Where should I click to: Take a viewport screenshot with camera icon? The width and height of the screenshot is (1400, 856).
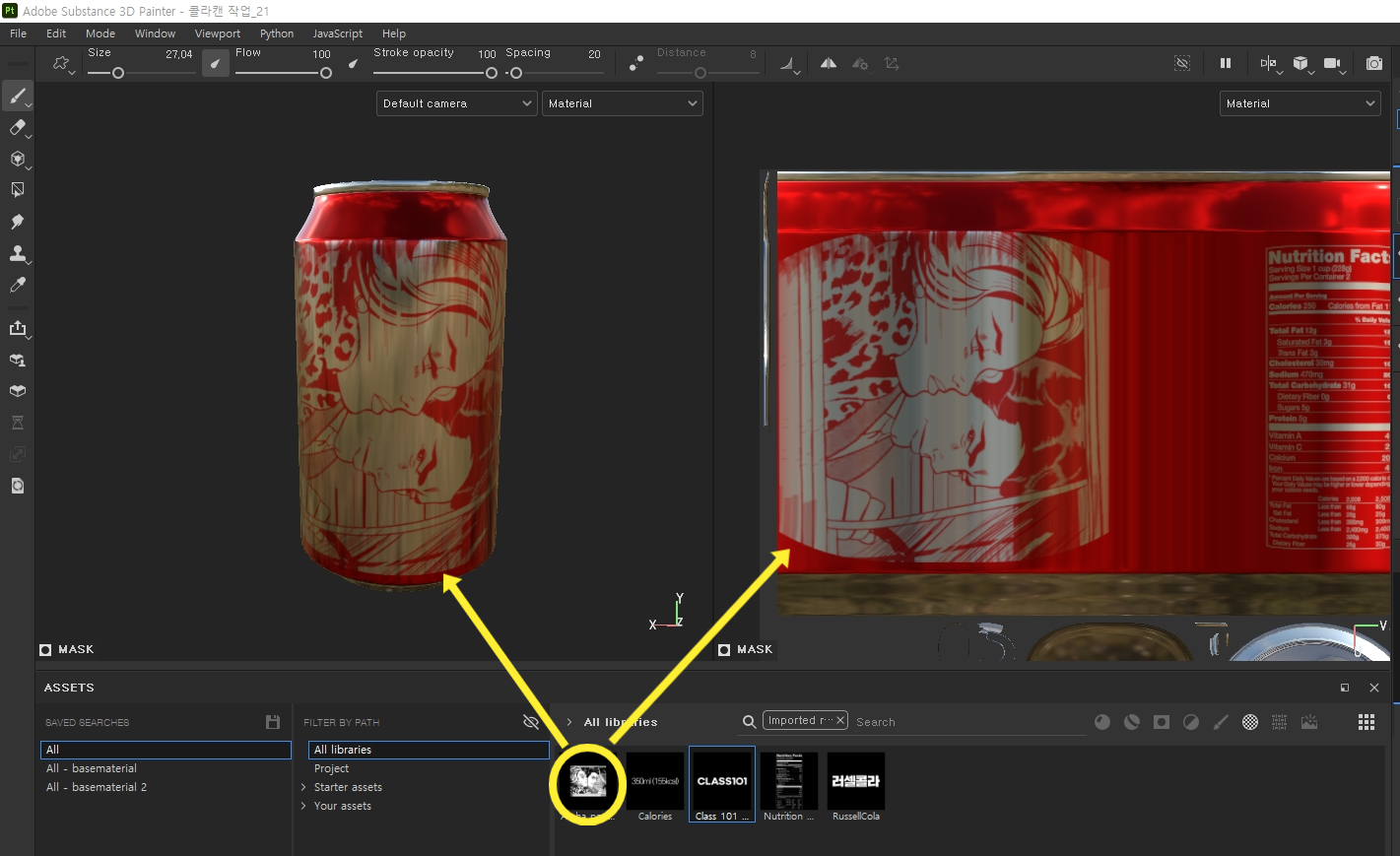point(1374,63)
